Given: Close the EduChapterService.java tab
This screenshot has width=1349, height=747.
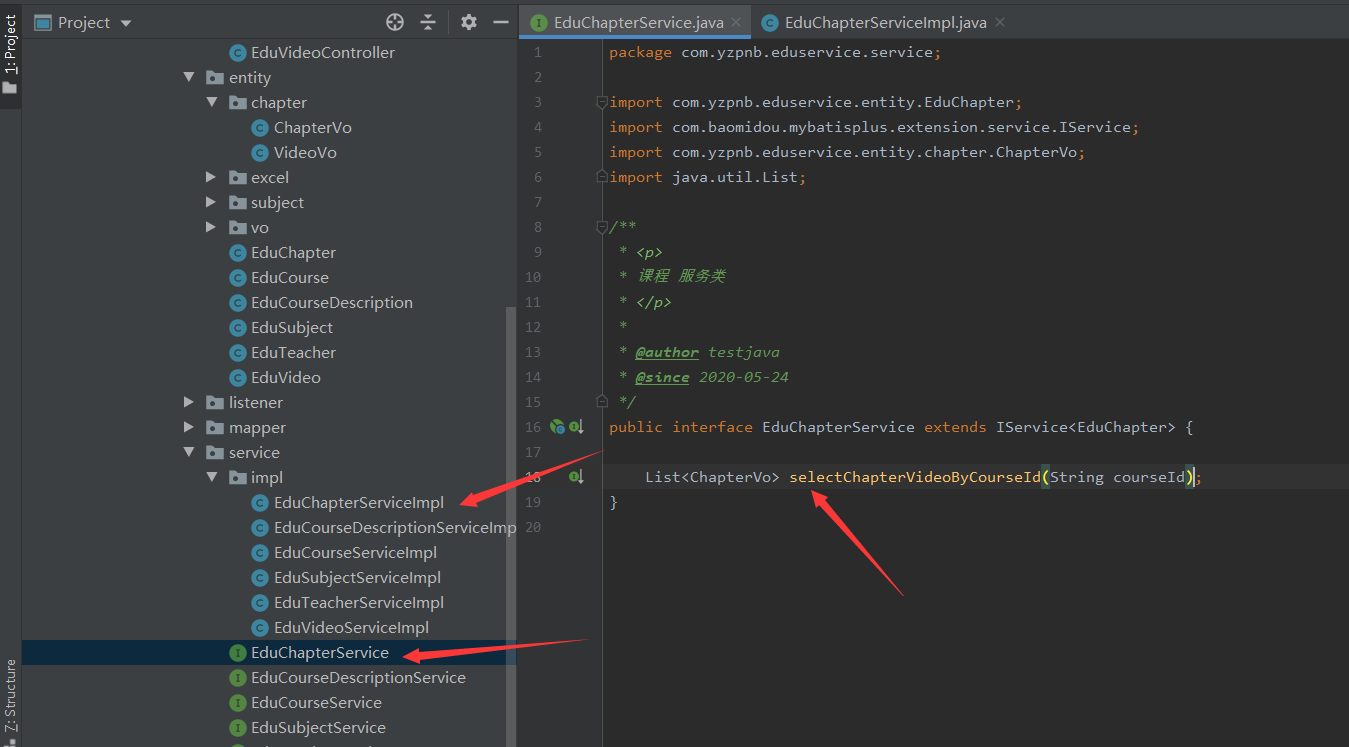Looking at the screenshot, I should (x=736, y=22).
